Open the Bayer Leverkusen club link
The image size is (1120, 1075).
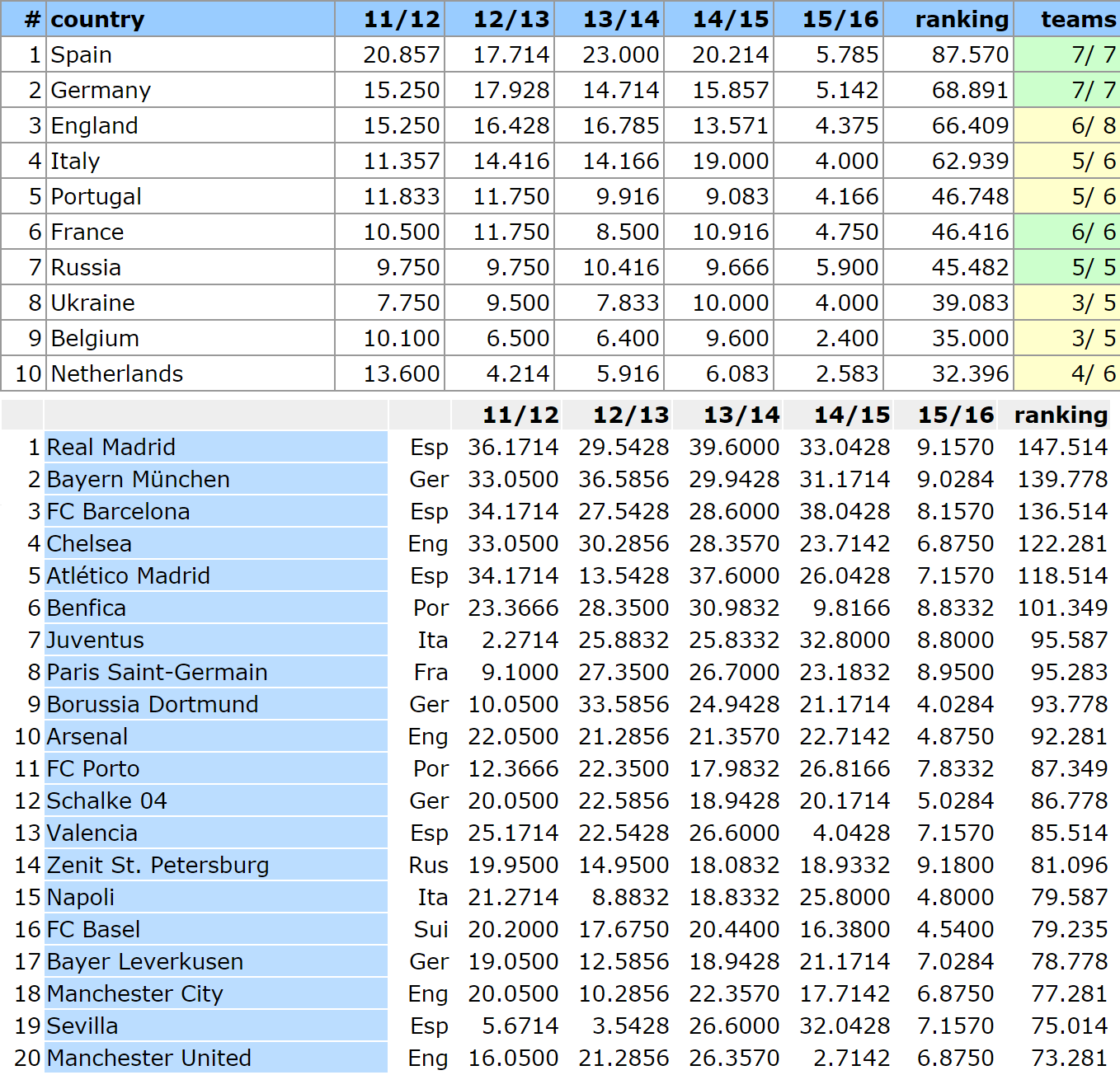point(144,961)
